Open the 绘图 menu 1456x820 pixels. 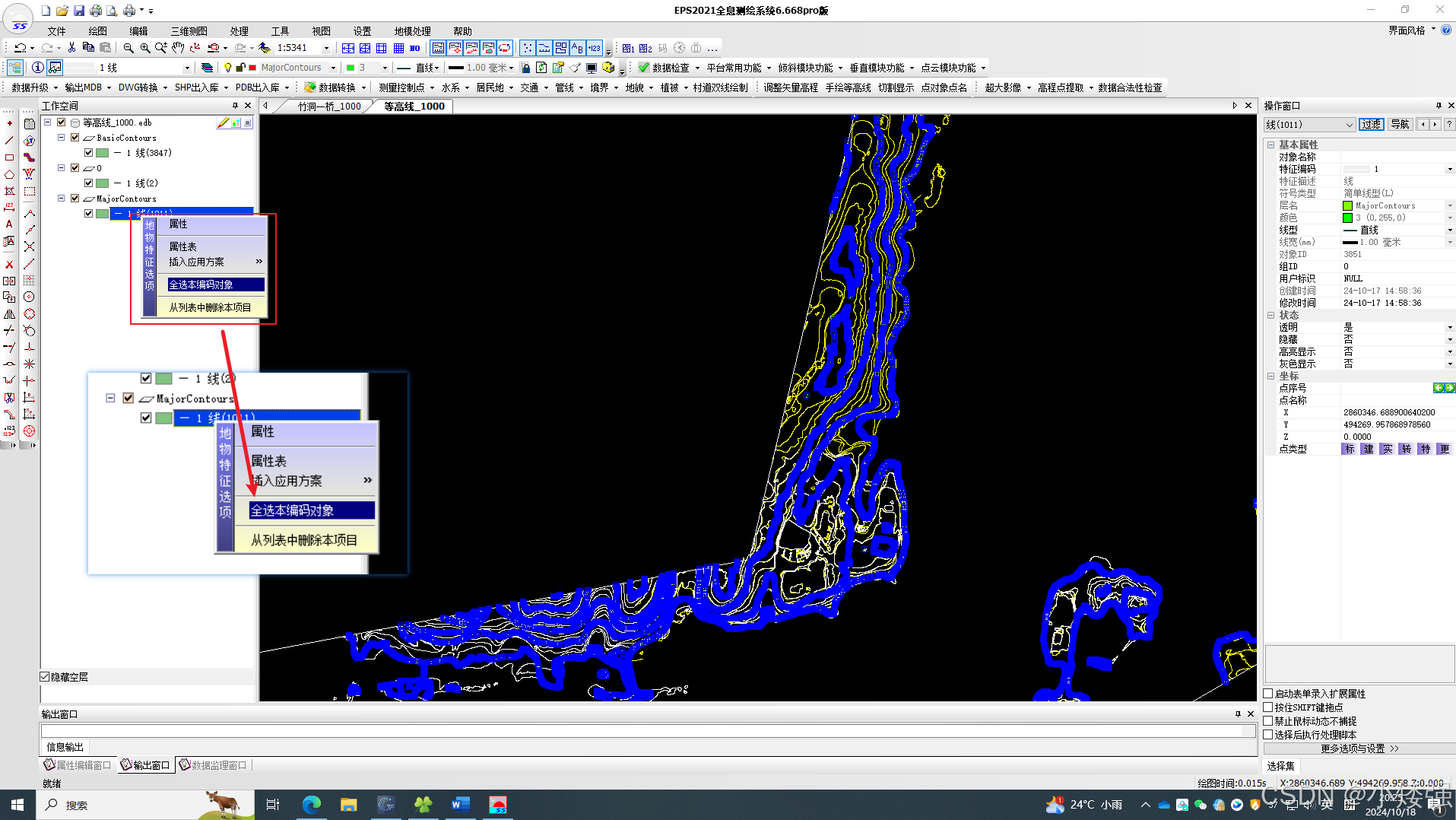pyautogui.click(x=97, y=31)
